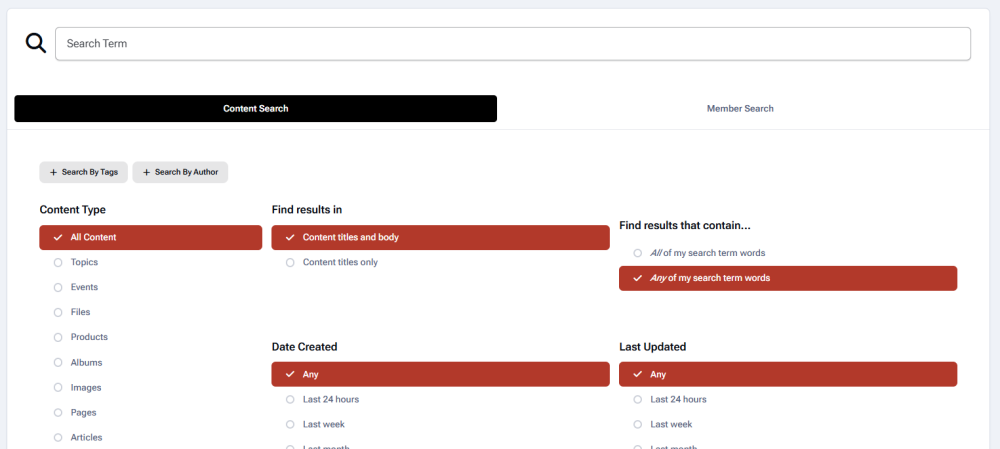Image resolution: width=1000 pixels, height=449 pixels.
Task: Select Any of my search term words
Action: click(x=788, y=278)
